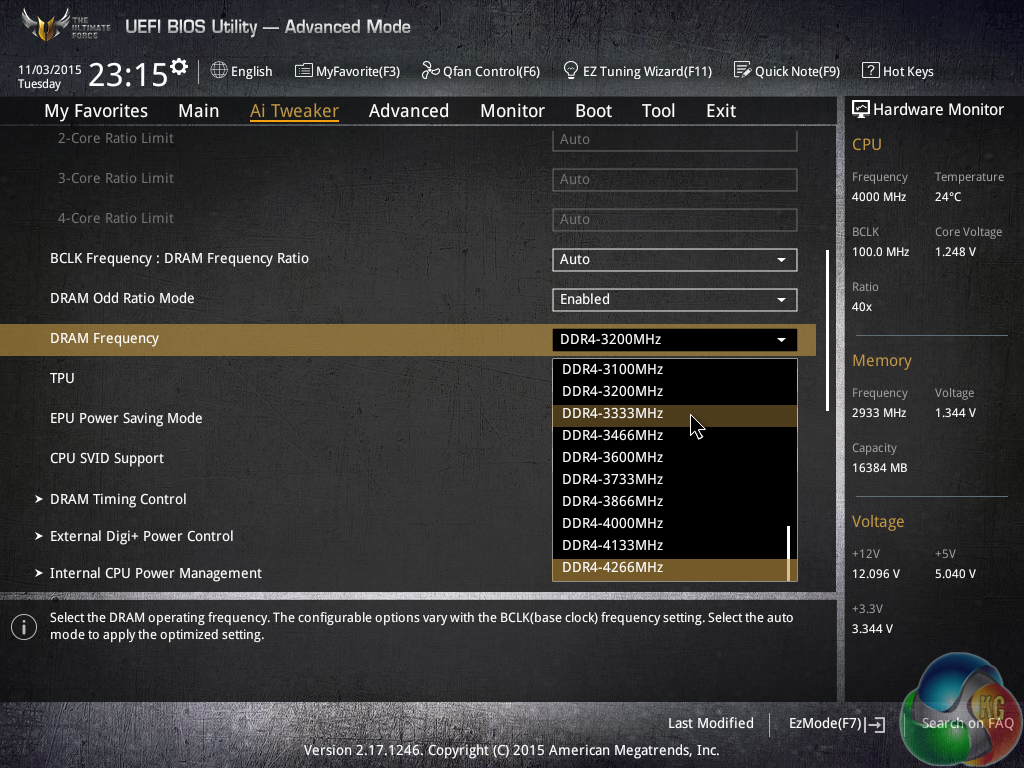This screenshot has height=768, width=1024.
Task: Select DDR4-3333MHz from the frequency list
Action: point(612,413)
